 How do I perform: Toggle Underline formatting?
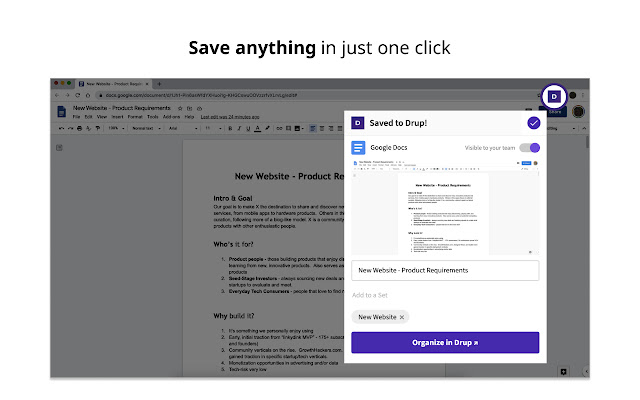(x=248, y=128)
